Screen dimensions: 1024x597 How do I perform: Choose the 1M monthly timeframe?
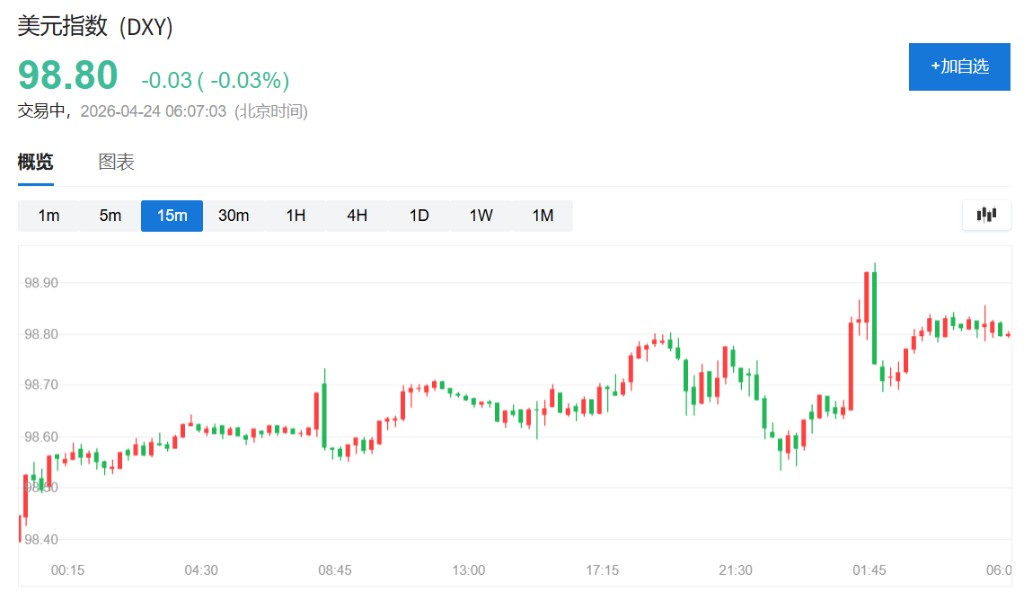click(x=542, y=215)
